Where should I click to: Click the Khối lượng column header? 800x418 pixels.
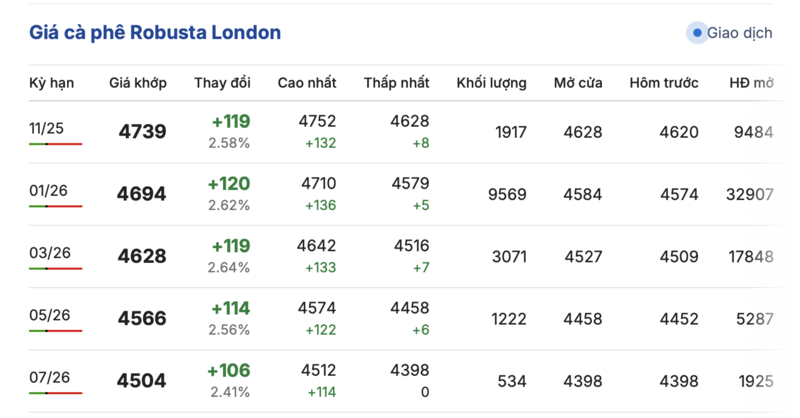pos(491,83)
